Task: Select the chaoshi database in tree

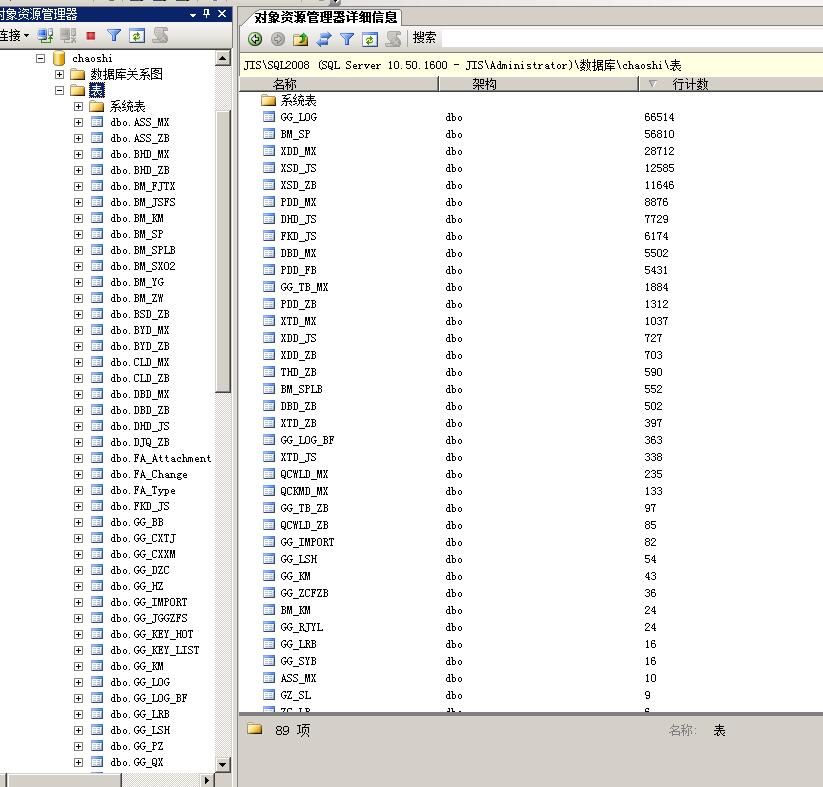Action: point(92,58)
